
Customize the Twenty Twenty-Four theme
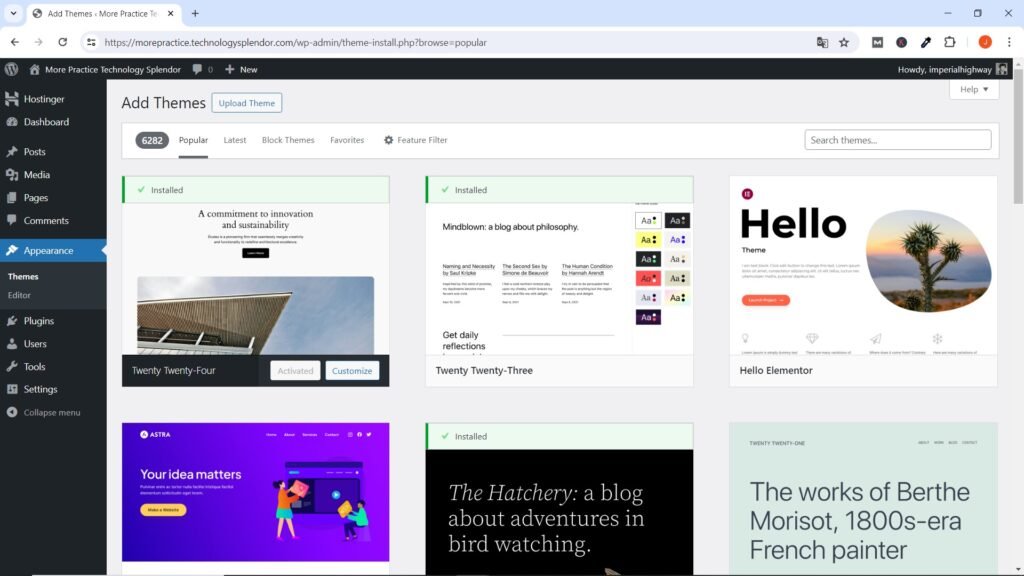352,370
